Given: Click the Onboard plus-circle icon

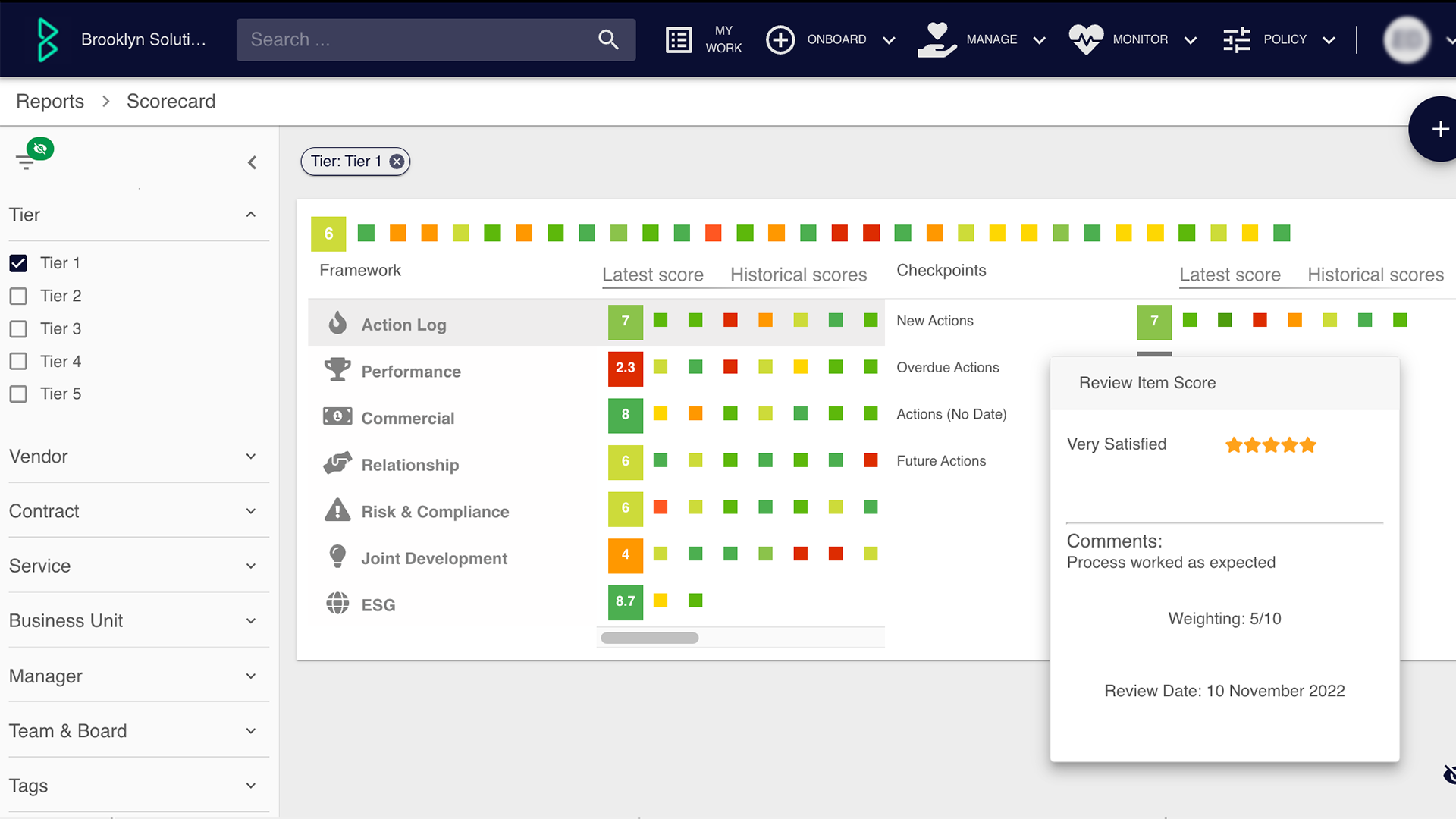Looking at the screenshot, I should coord(780,39).
